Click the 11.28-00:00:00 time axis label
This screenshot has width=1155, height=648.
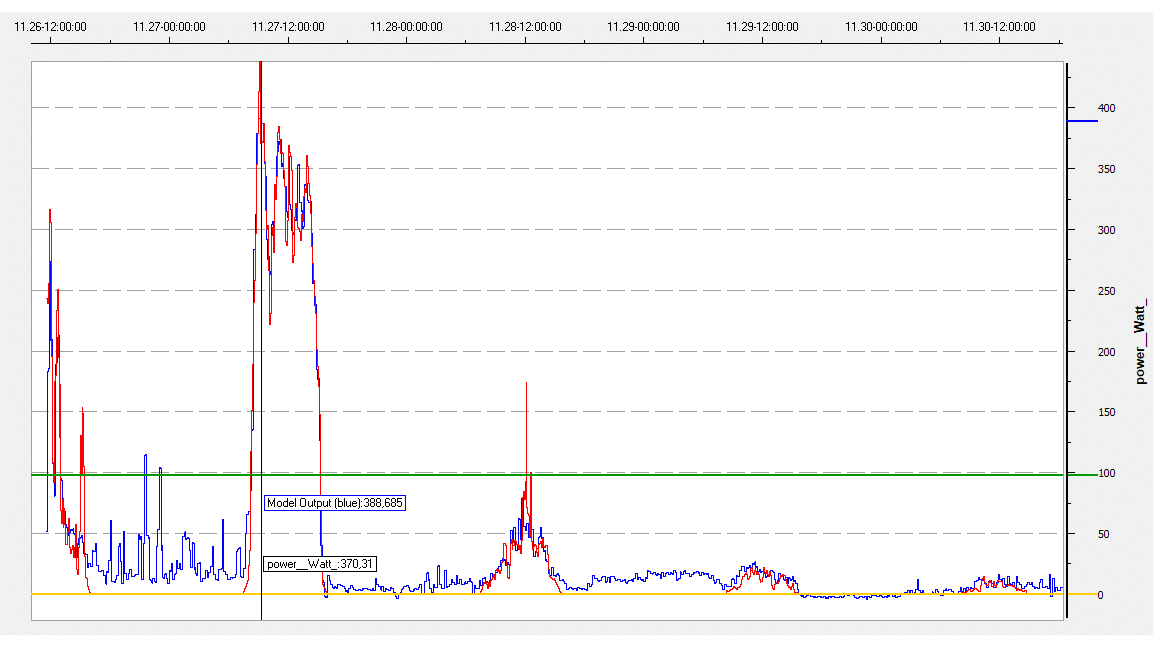pyautogui.click(x=407, y=27)
